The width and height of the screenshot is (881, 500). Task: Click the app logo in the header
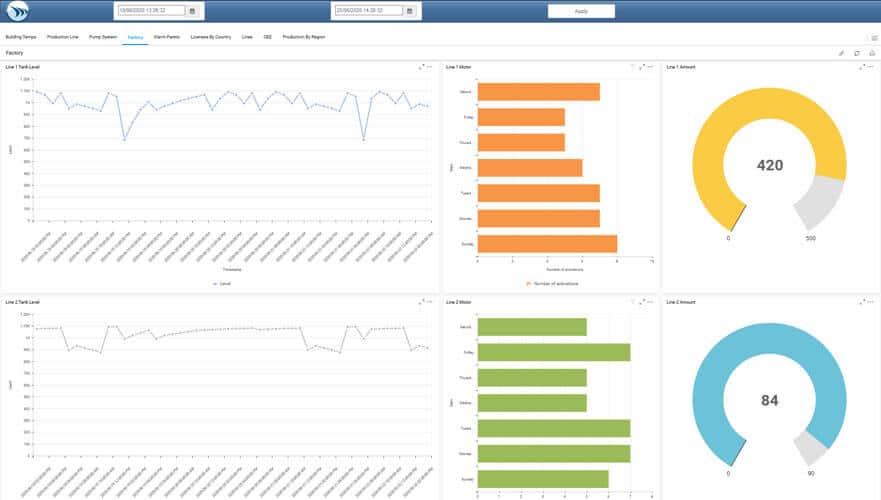click(17, 11)
